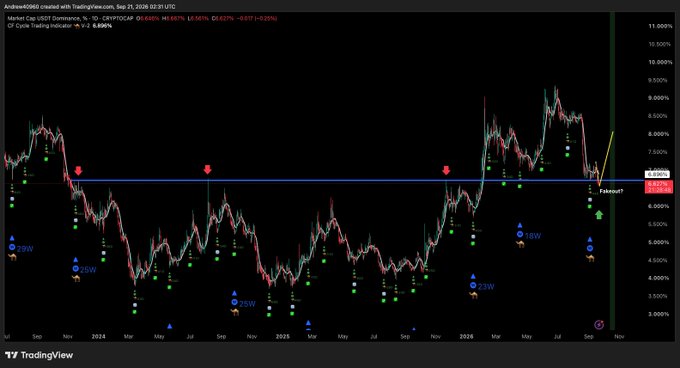
Task: Select the 23W cycle label
Action: pyautogui.click(x=486, y=287)
